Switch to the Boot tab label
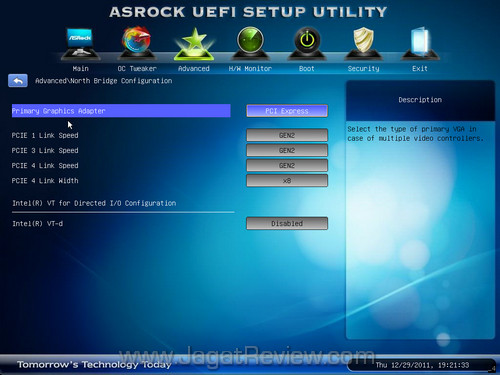Image resolution: width=500 pixels, height=375 pixels. tap(307, 69)
